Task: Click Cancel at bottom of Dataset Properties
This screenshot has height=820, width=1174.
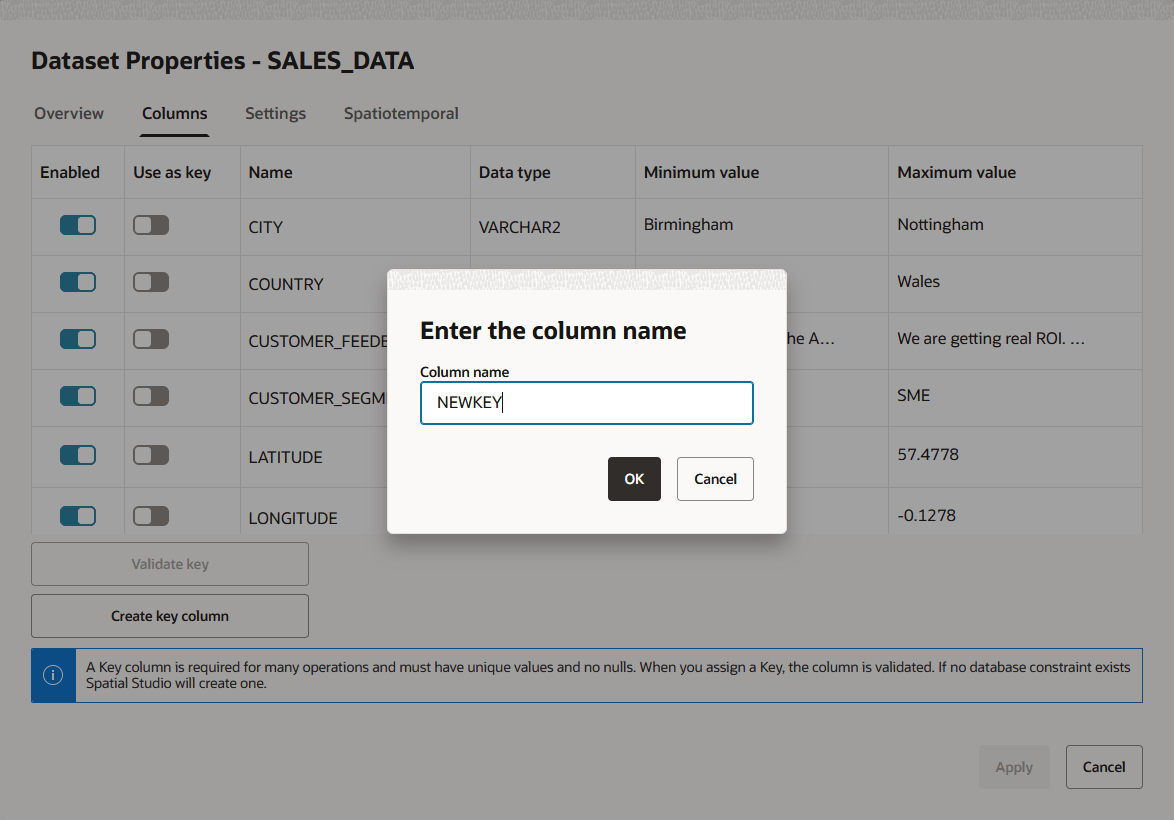Action: (x=1104, y=767)
